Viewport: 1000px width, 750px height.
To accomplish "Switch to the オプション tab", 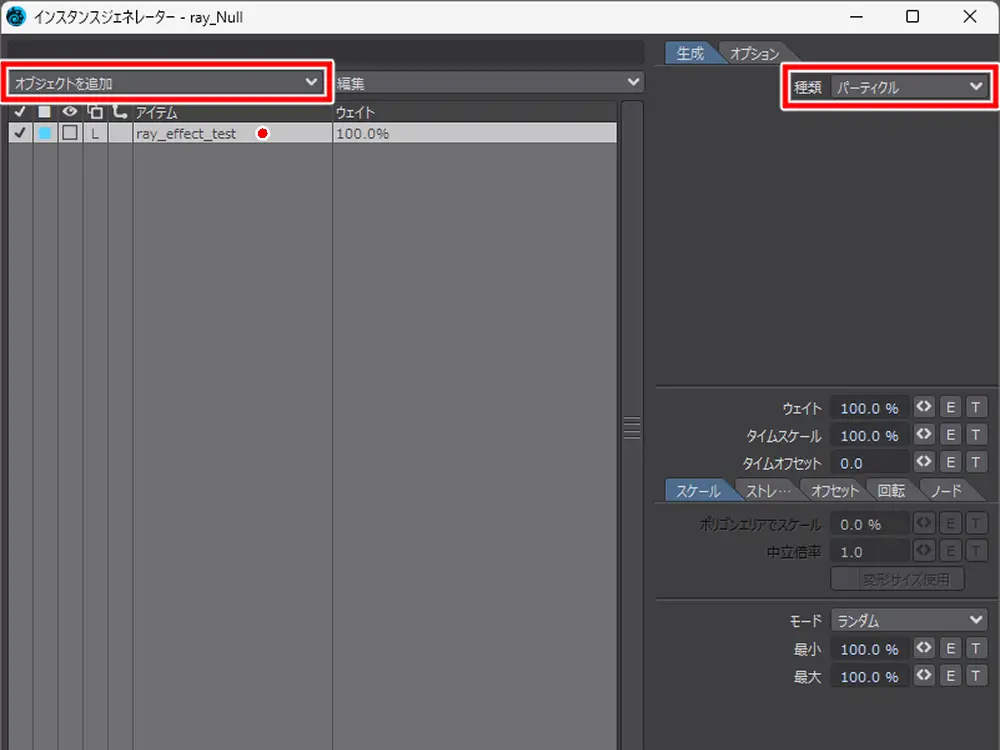I will coord(754,54).
